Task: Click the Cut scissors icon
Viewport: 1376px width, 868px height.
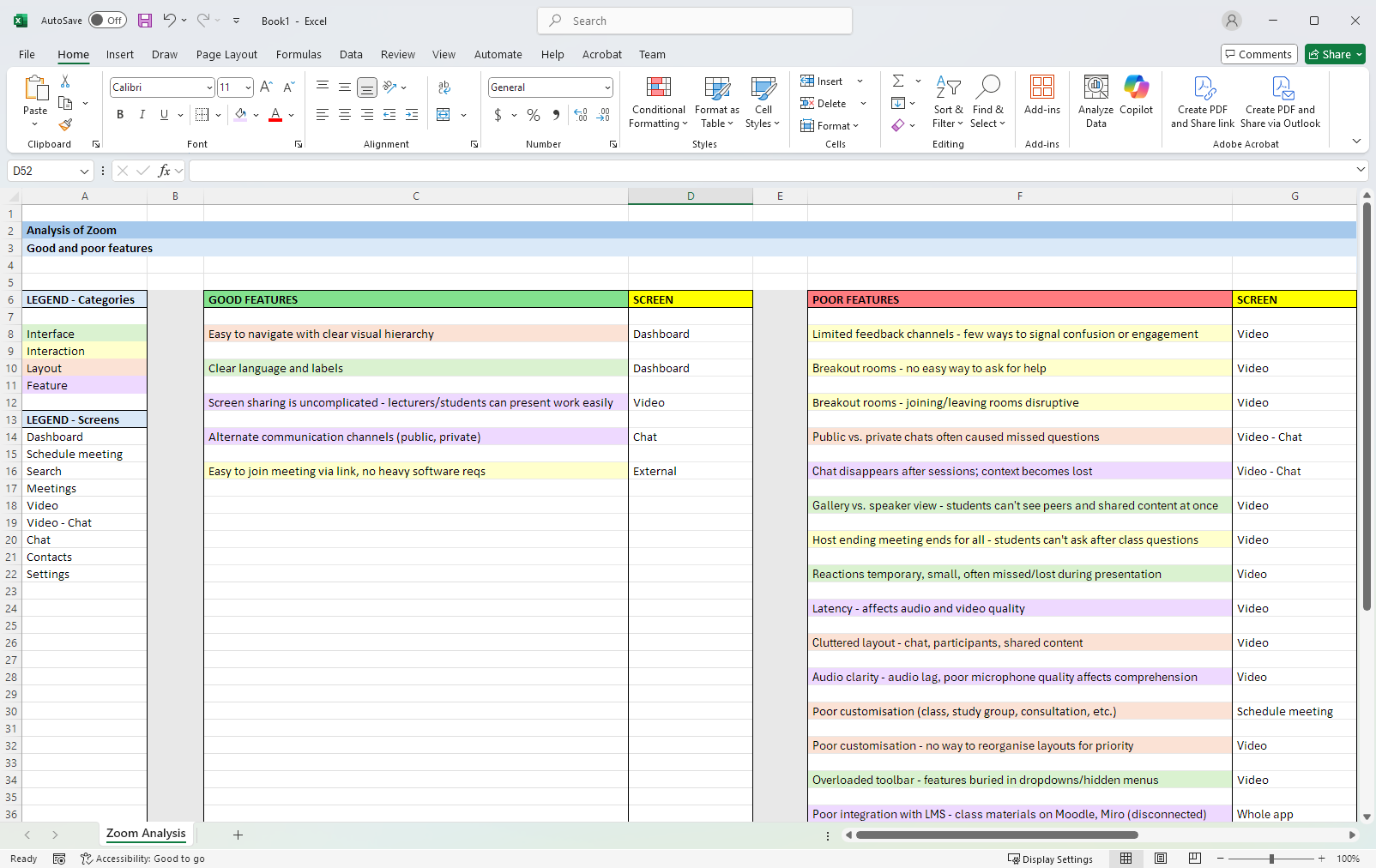Action: click(x=65, y=81)
